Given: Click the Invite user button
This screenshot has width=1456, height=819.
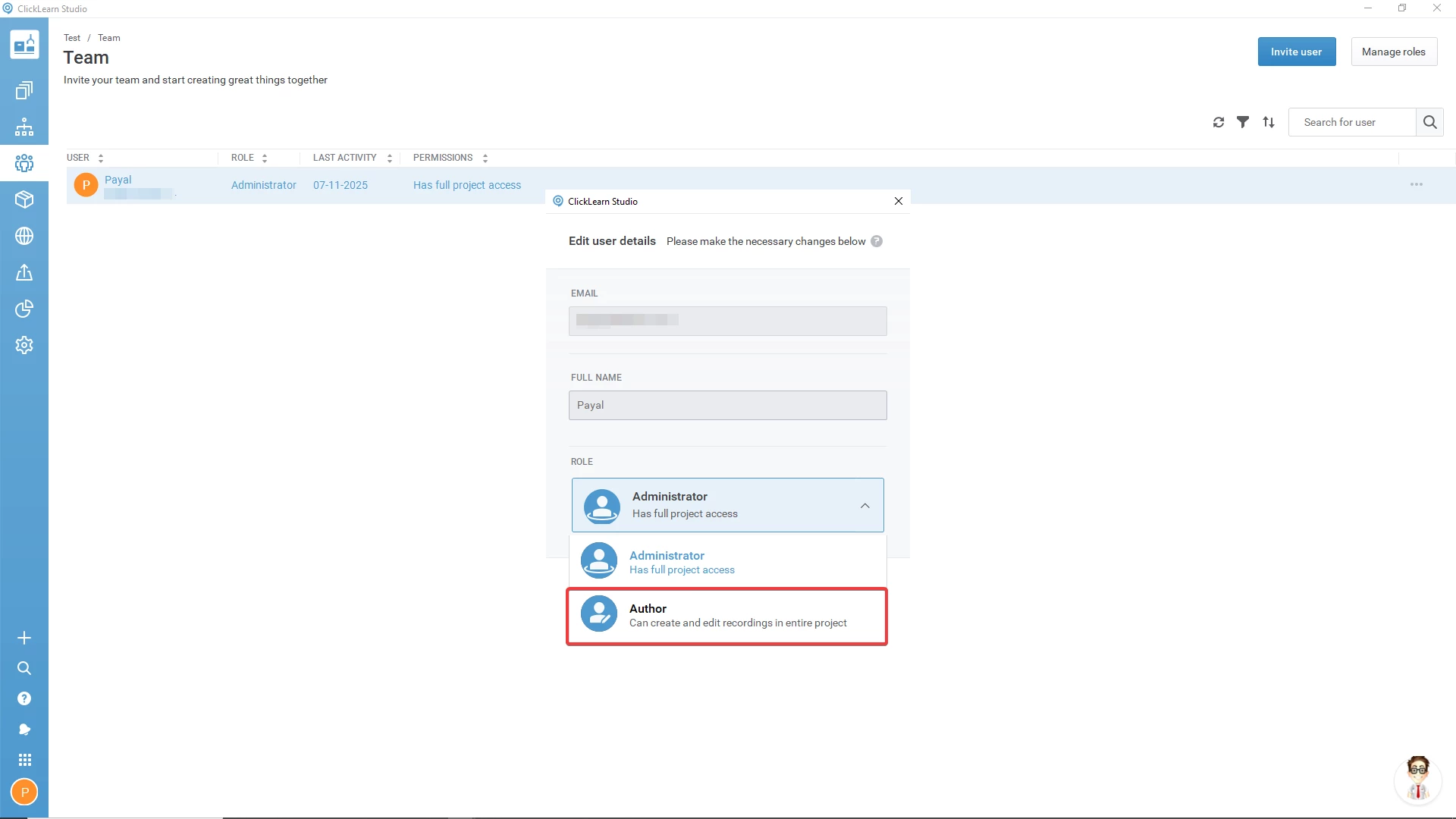Looking at the screenshot, I should [1296, 52].
